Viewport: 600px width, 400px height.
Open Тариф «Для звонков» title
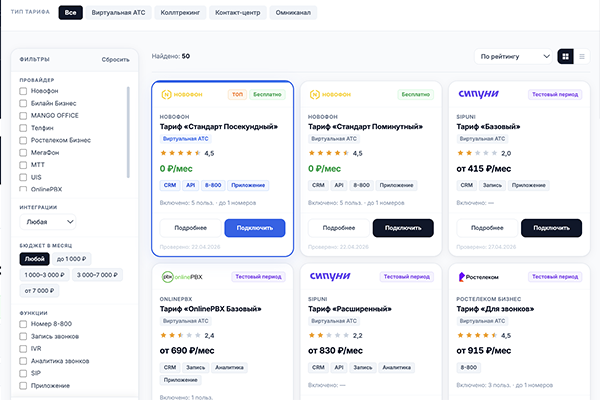click(495, 309)
